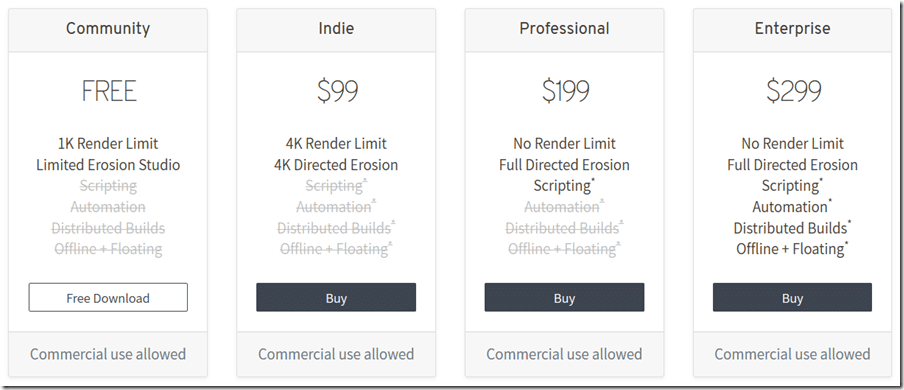Select the Indie plan header

click(336, 28)
